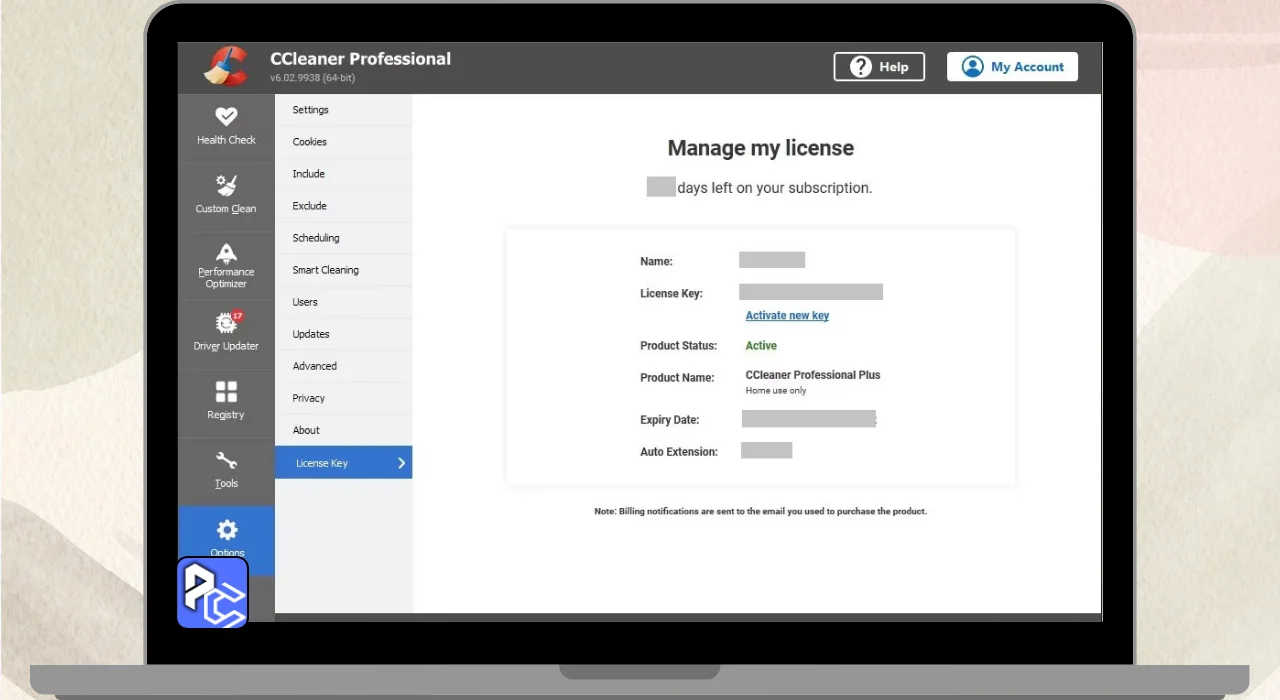
Task: Open Performance Optimizer rocket icon
Action: (x=226, y=253)
